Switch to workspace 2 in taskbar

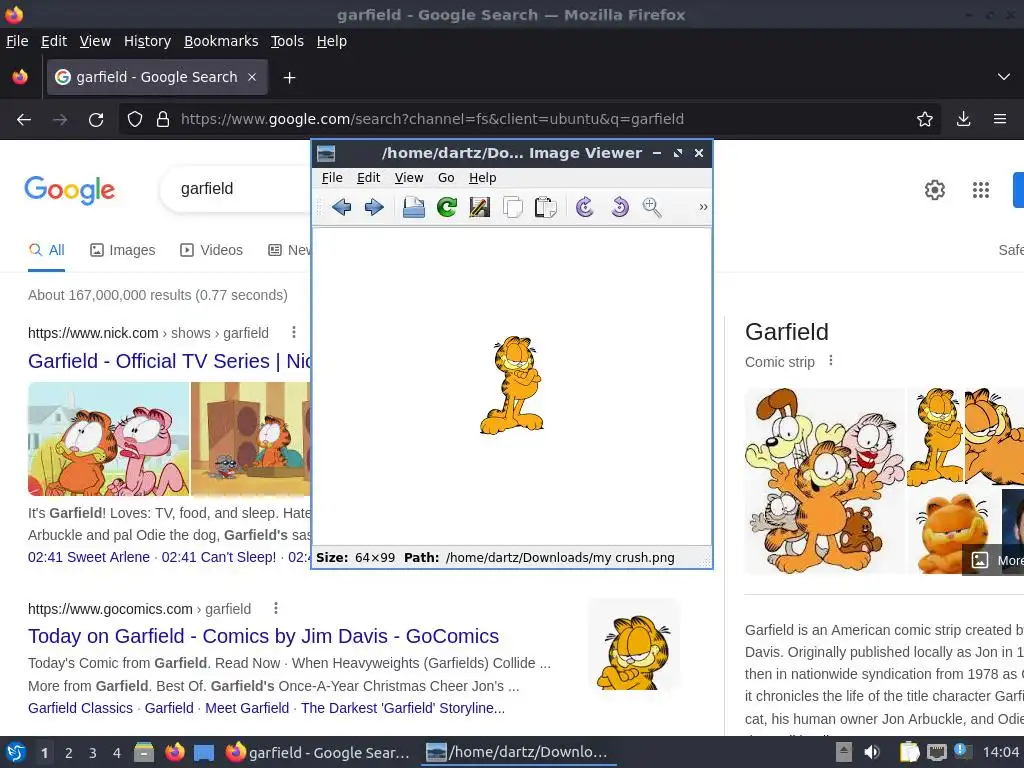(x=69, y=753)
